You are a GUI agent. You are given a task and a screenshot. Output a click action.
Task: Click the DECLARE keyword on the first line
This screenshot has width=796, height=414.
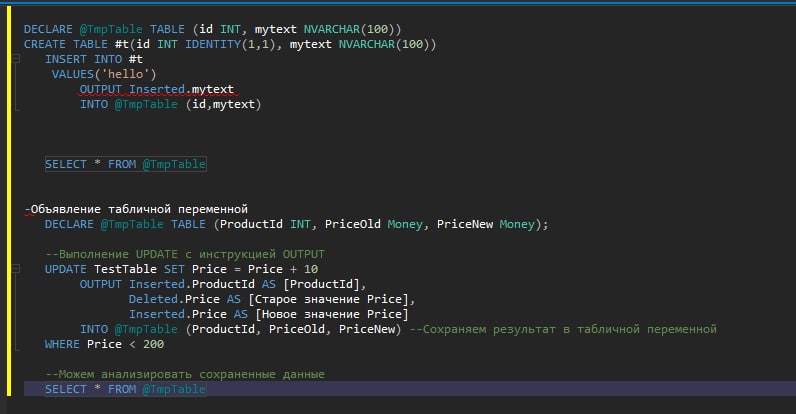click(48, 29)
